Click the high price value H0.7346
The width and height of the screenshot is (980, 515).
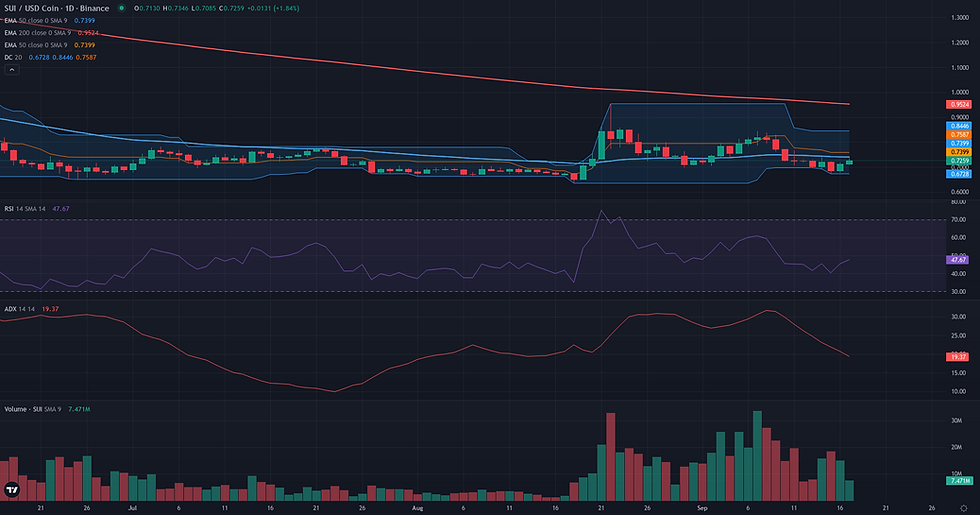click(176, 8)
